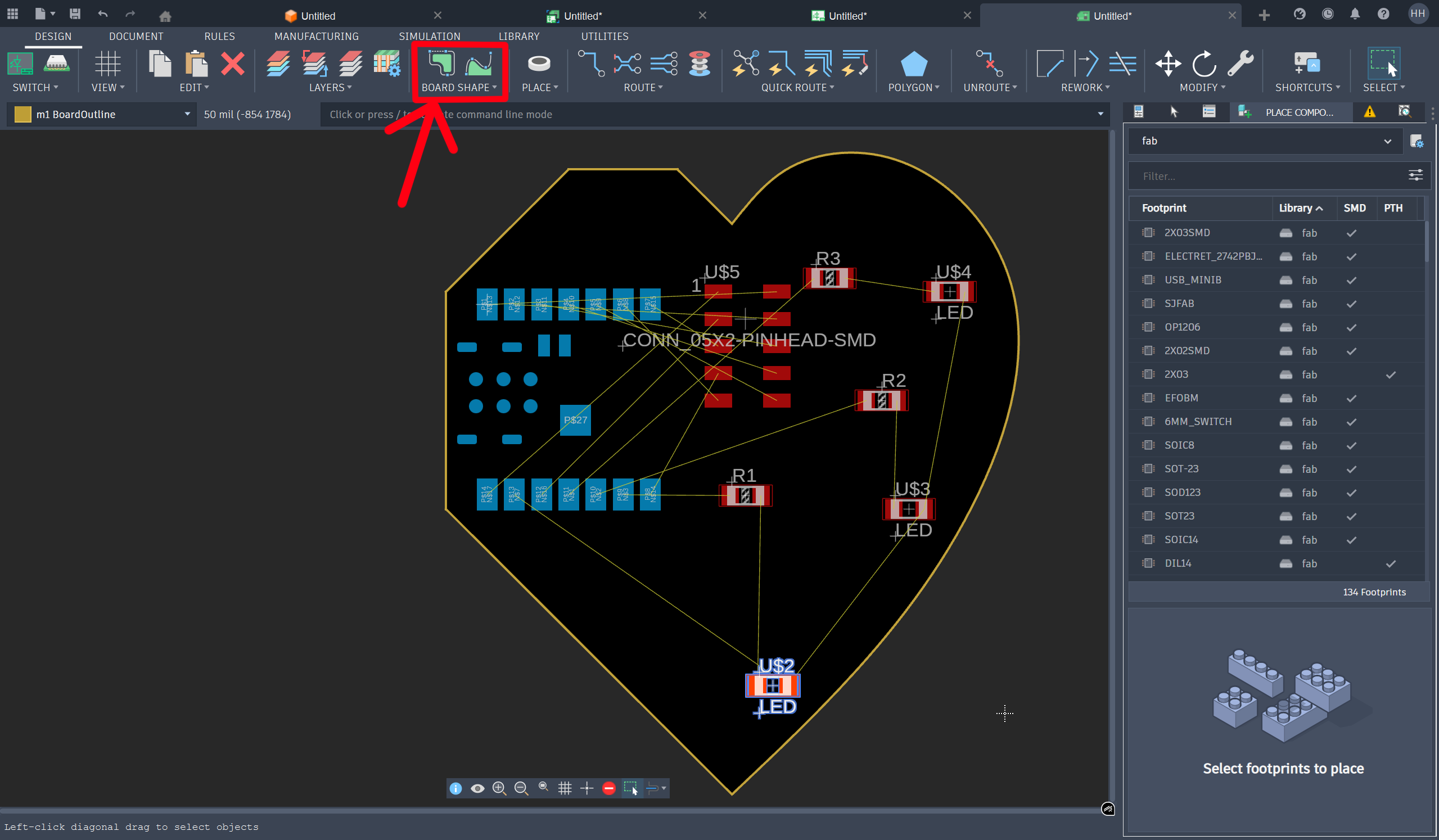Toggle the filter options icon beside Filter field
This screenshot has height=840, width=1439.
point(1415,175)
